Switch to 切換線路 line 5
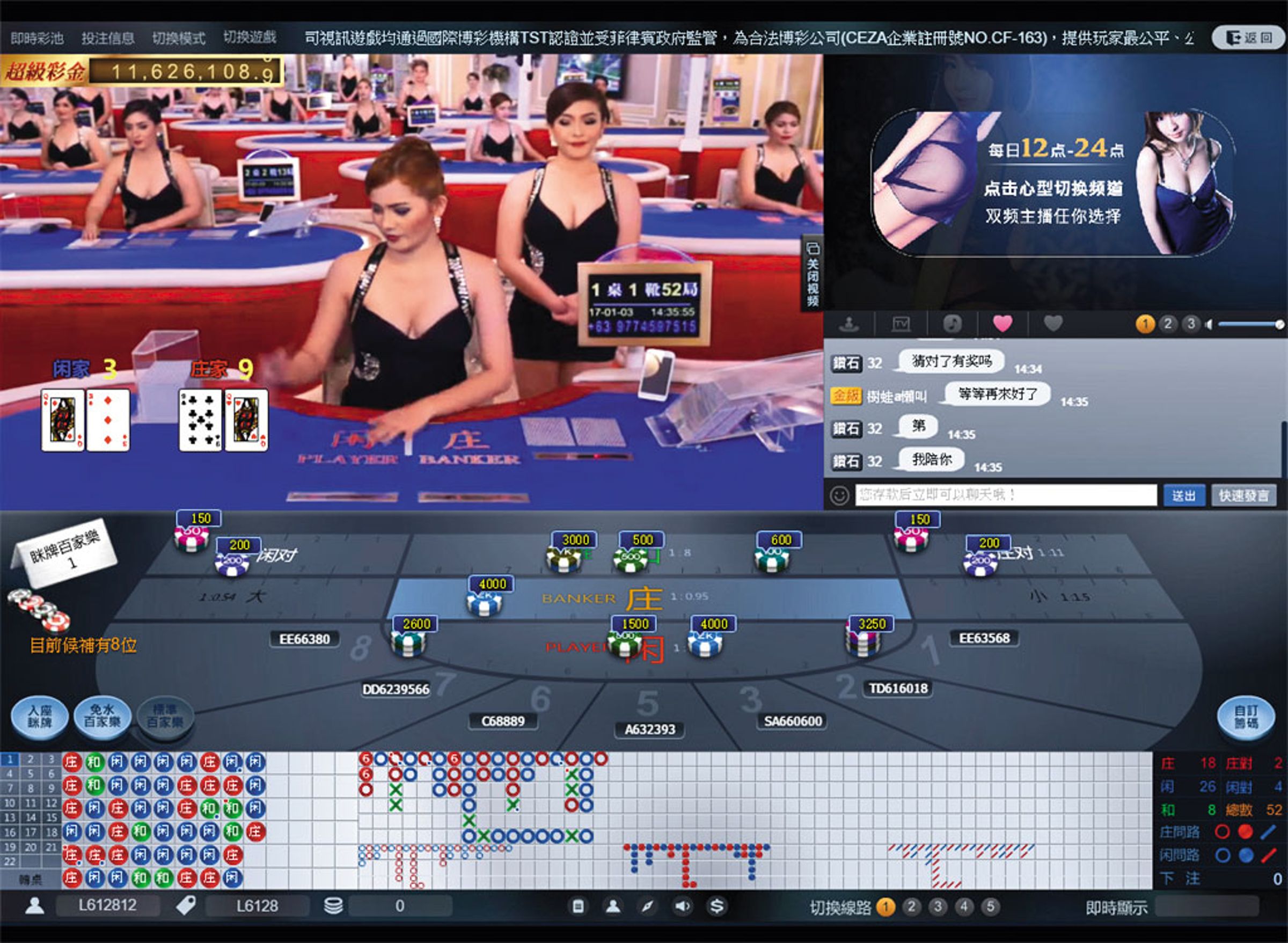This screenshot has width=1288, height=943. coord(991,907)
